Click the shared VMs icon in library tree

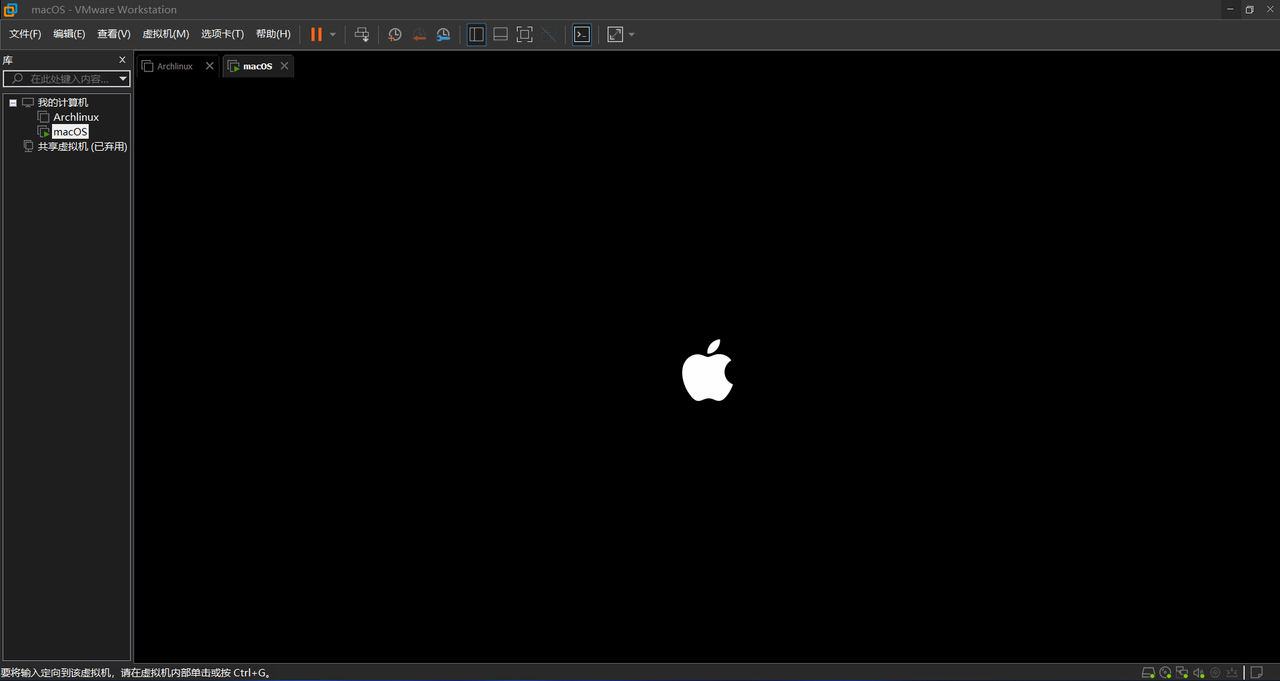pyautogui.click(x=28, y=146)
